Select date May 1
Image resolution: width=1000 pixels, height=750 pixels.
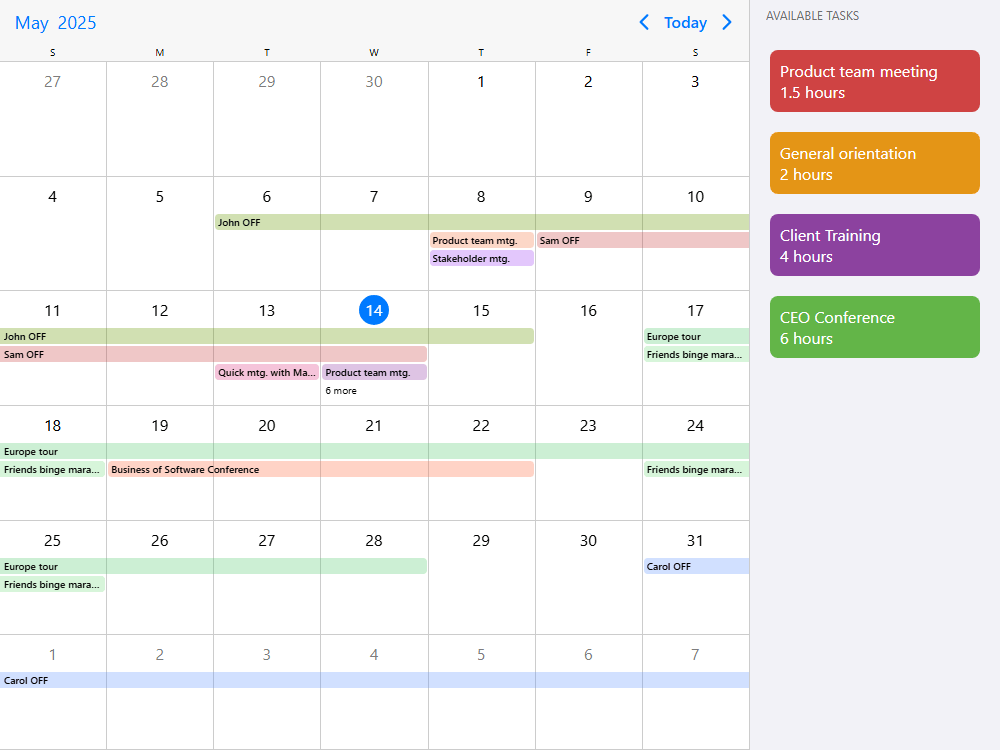coord(481,82)
